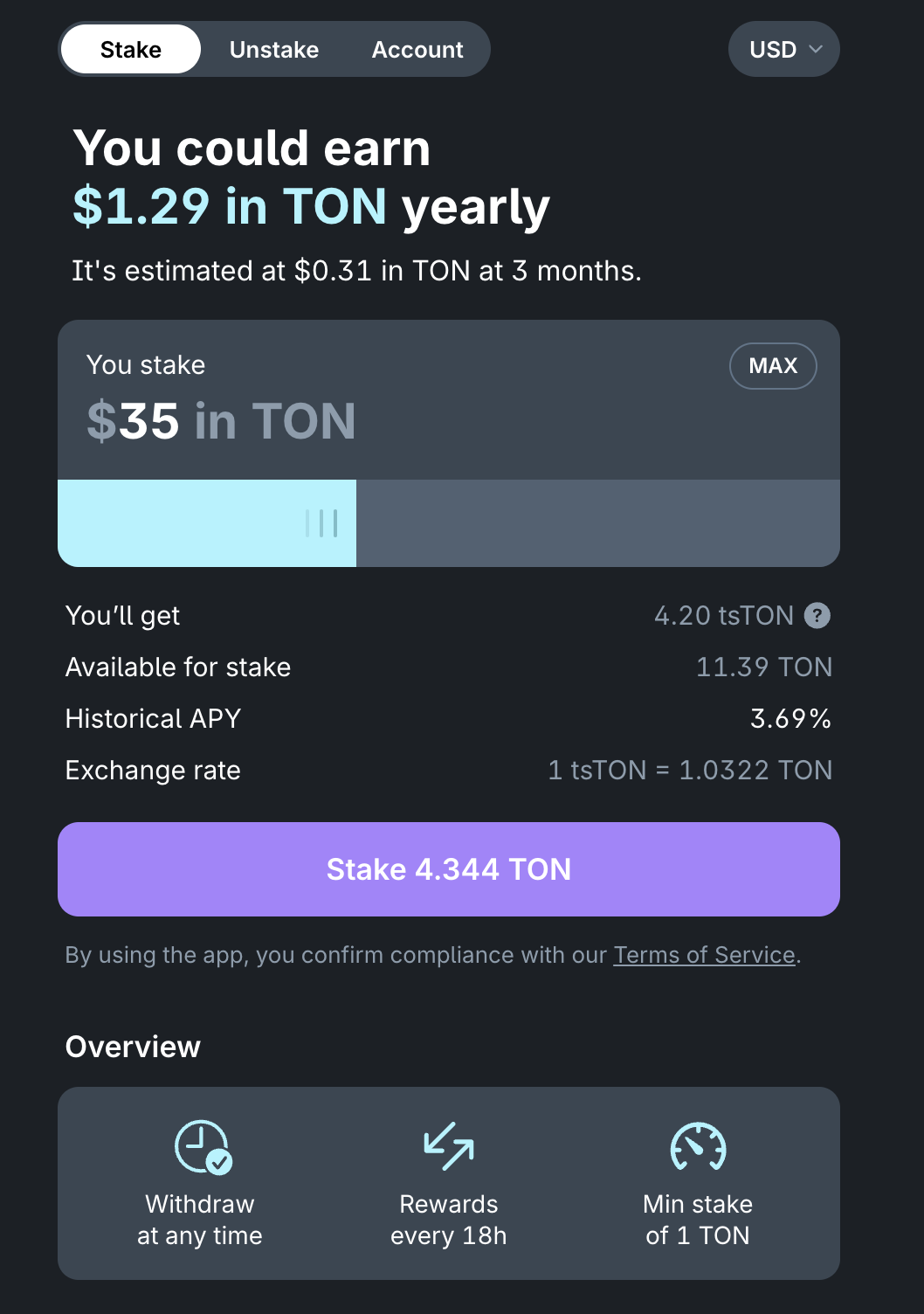The height and width of the screenshot is (1314, 924).
Task: Click the 11.39 TON available balance
Action: (763, 667)
